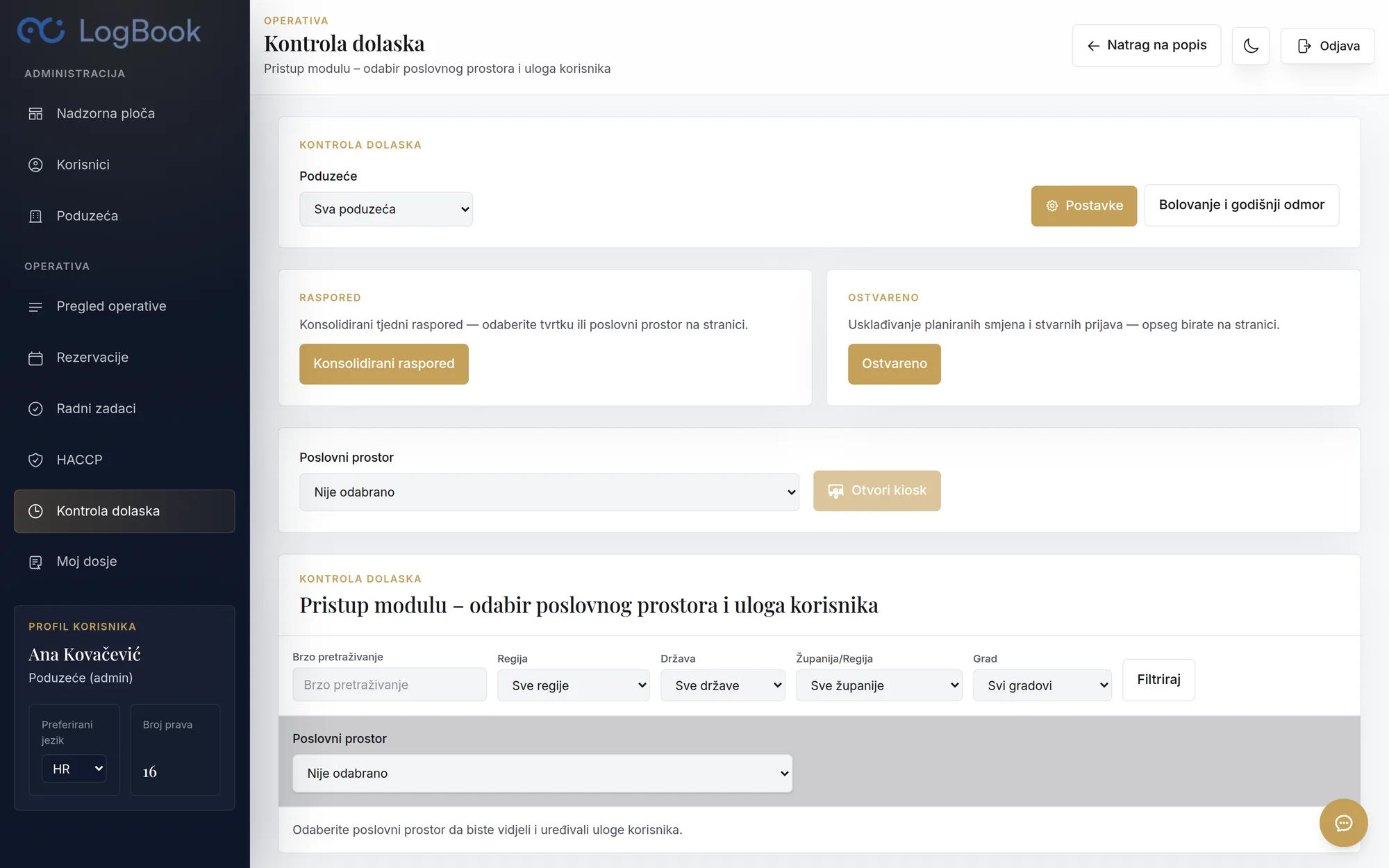Click the Korisnici user icon
The image size is (1389, 868).
(x=35, y=165)
